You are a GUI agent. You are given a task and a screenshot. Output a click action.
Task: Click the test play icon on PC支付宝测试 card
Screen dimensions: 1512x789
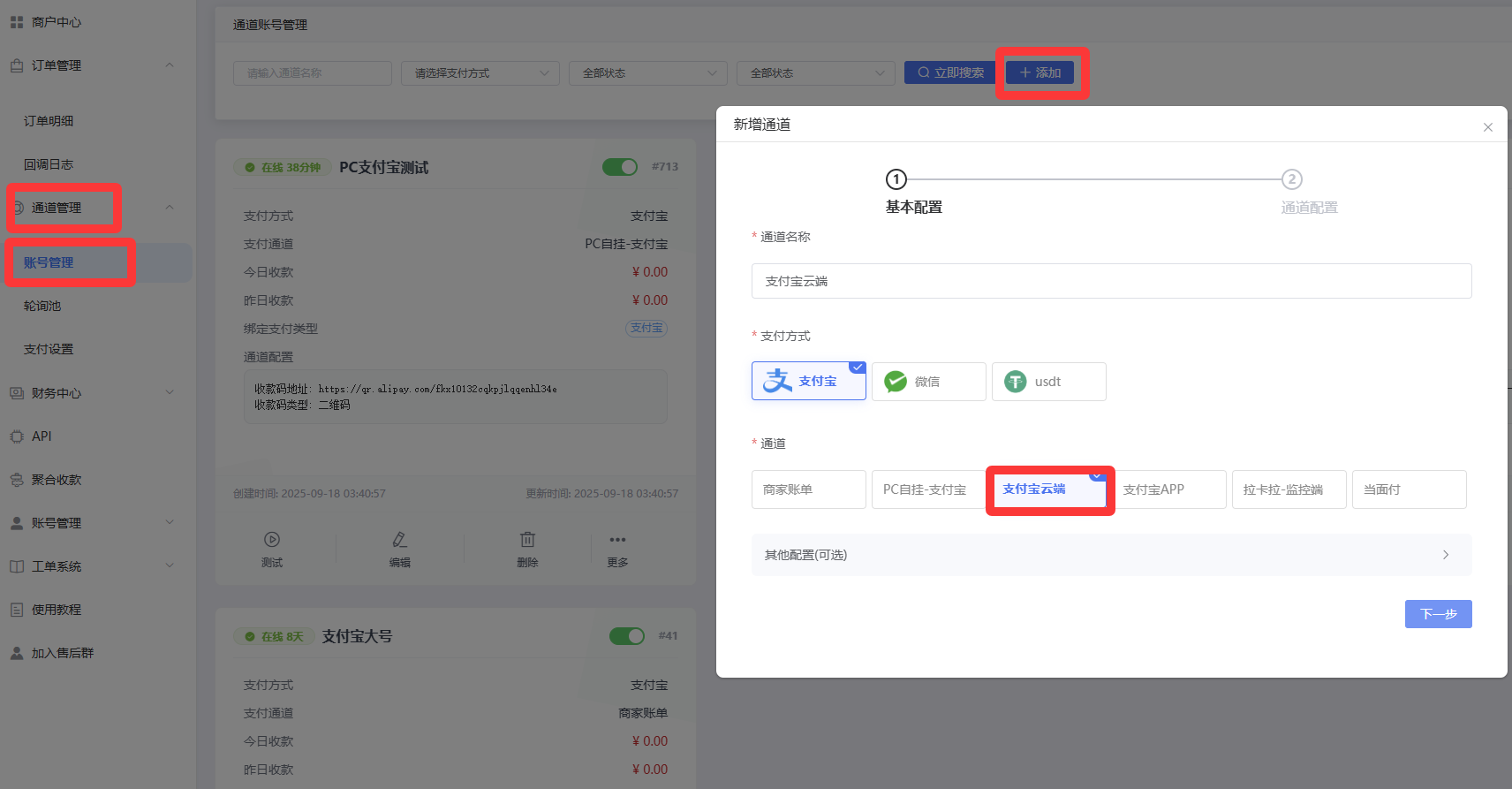pos(271,540)
